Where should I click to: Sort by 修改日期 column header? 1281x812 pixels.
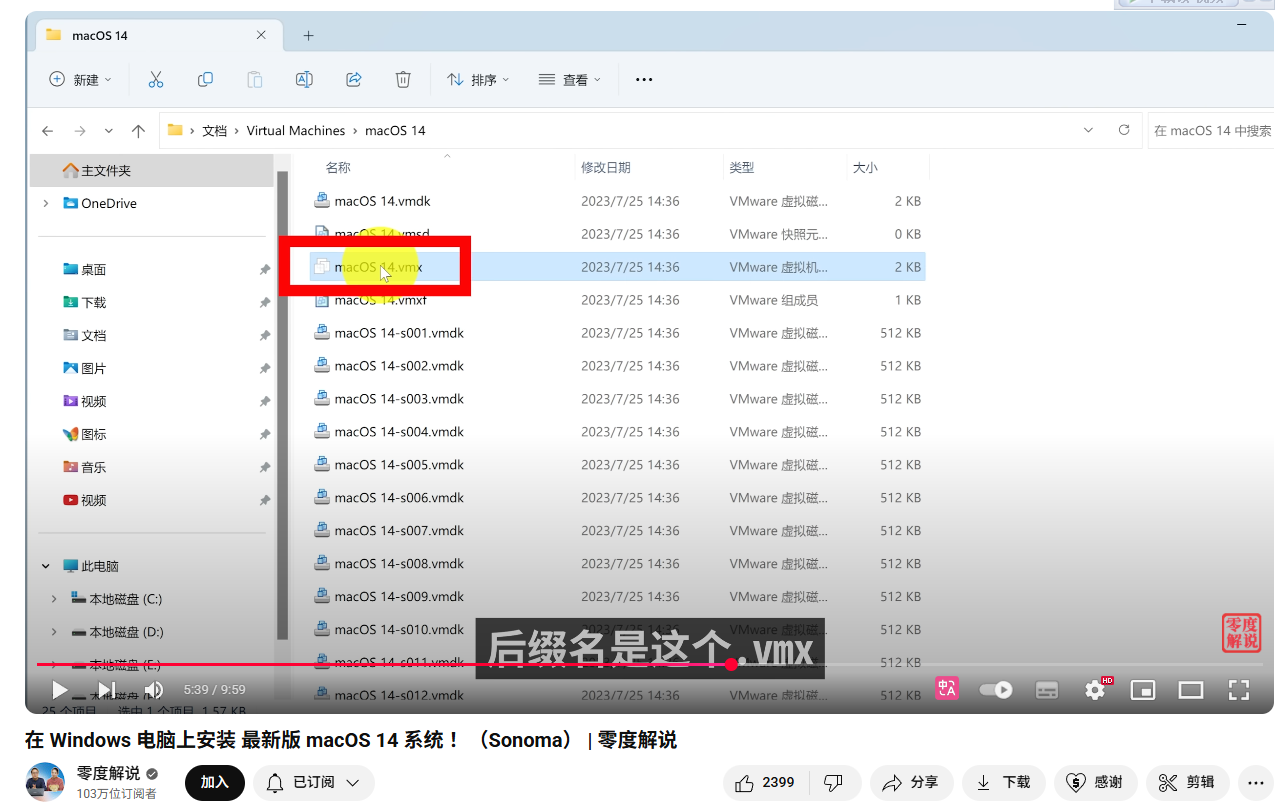[x=606, y=167]
